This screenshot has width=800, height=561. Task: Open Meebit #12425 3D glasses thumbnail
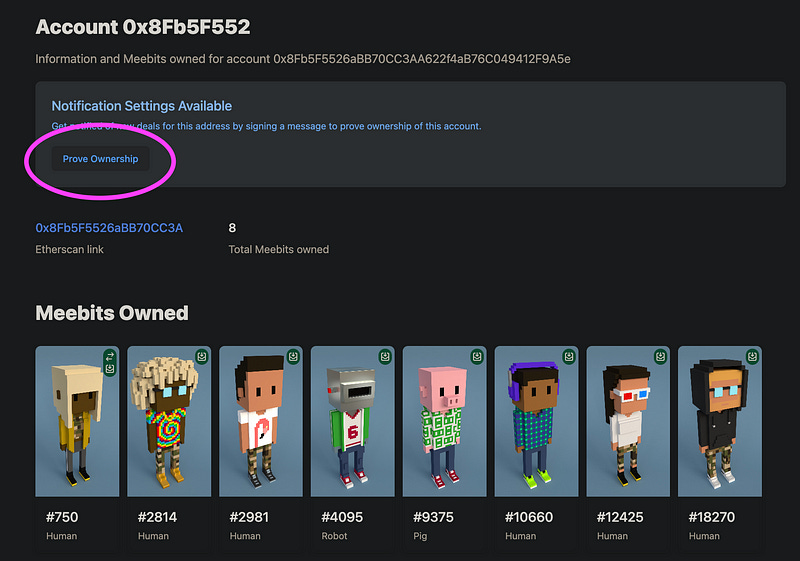(x=628, y=421)
